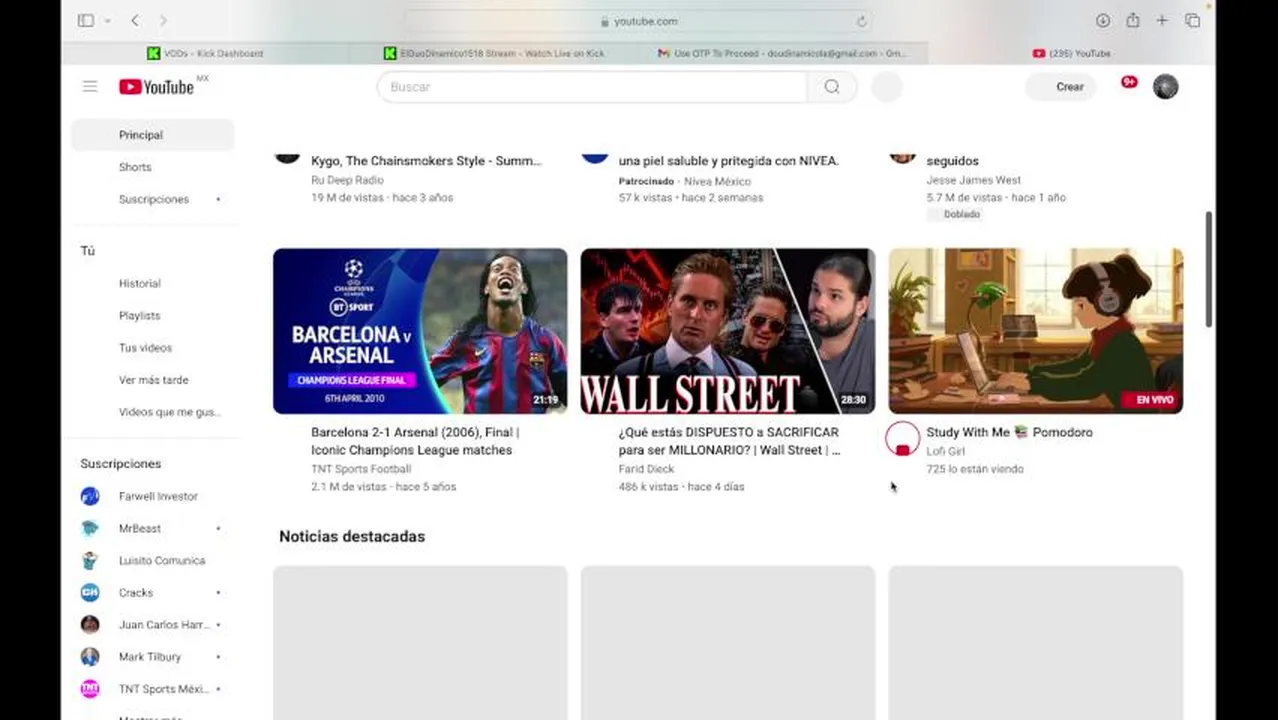Click the page vertical scrollbar

(1209, 268)
